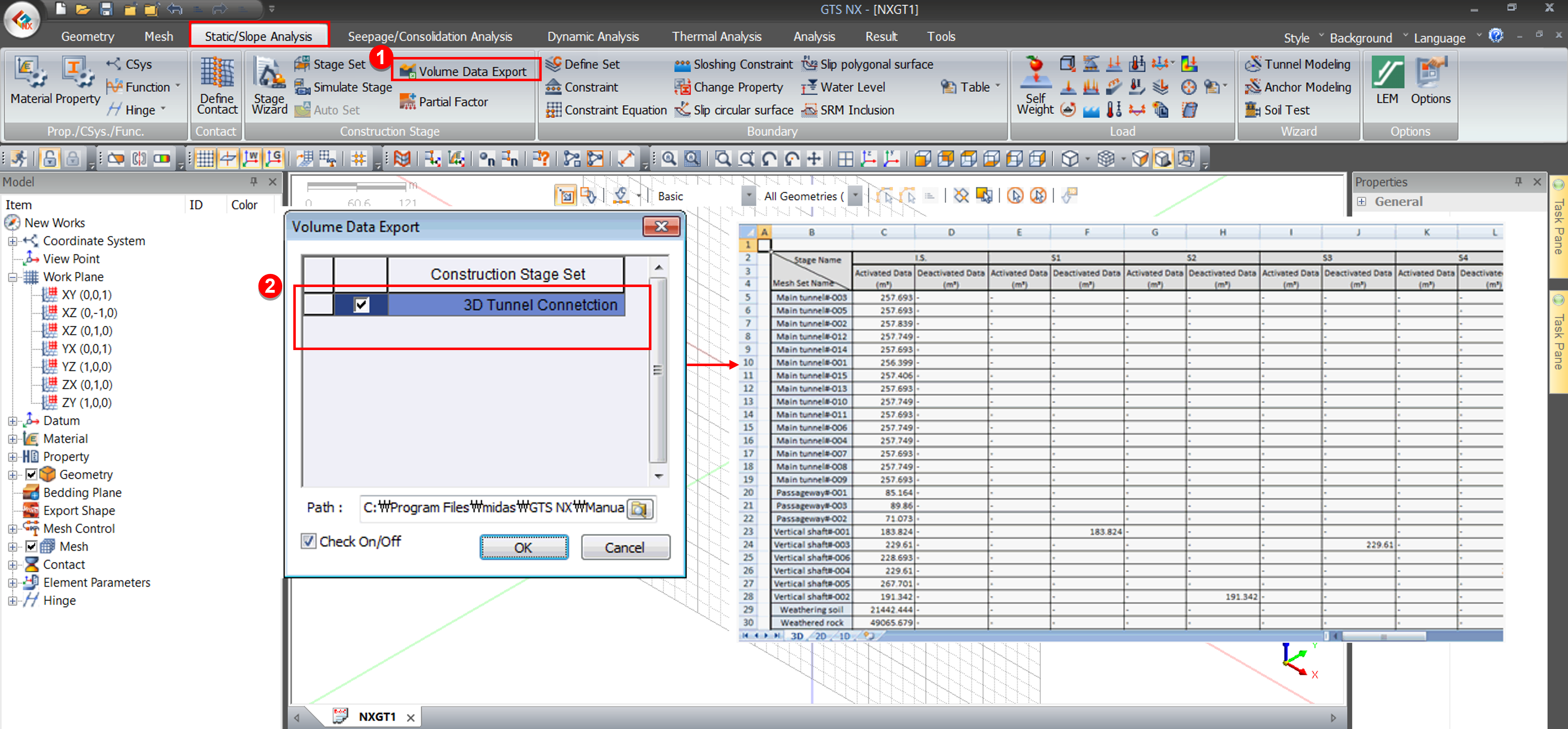Screen dimensions: 1568x729
Task: Open Constraint Equation tool
Action: click(x=606, y=110)
